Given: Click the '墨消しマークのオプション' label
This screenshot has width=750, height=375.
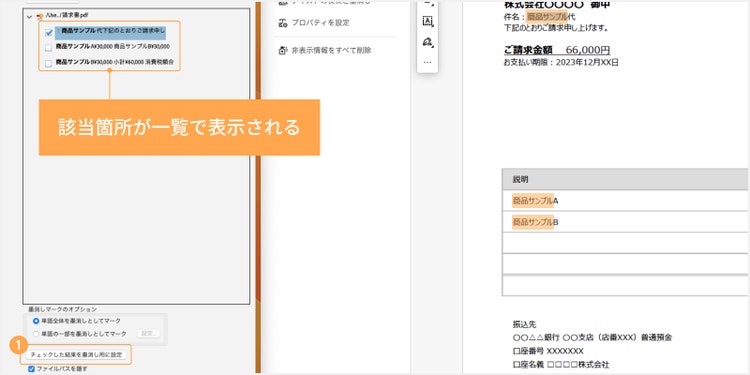Looking at the screenshot, I should [62, 309].
